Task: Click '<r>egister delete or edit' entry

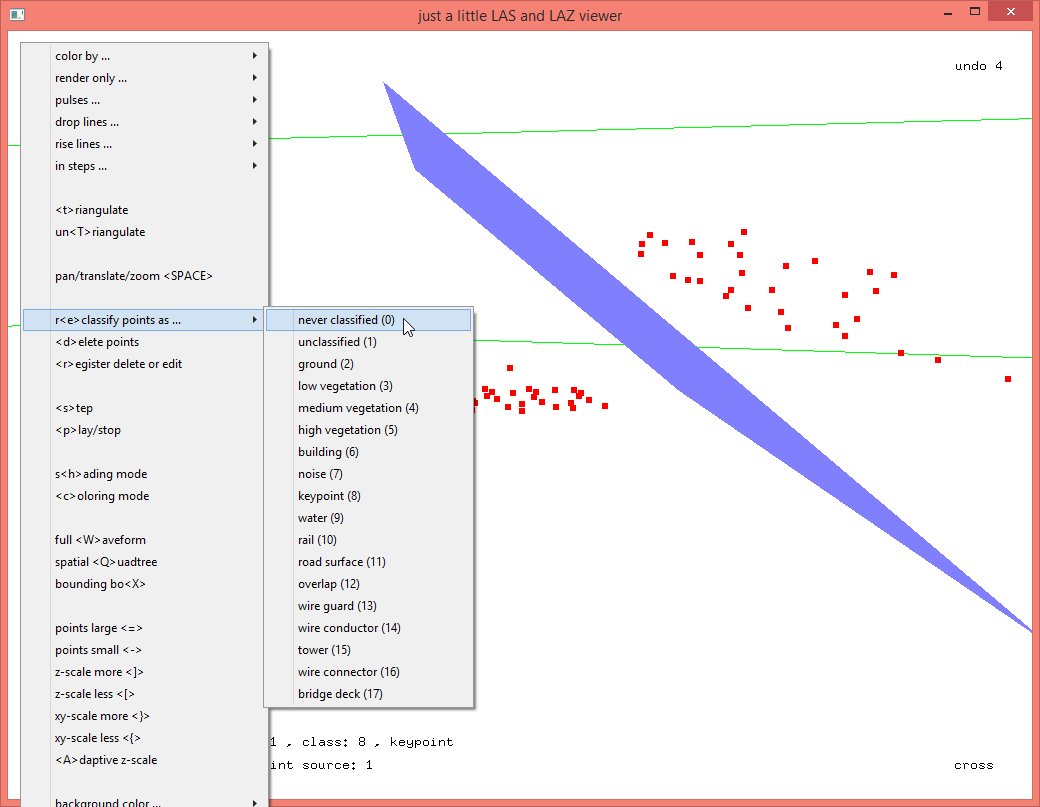Action: coord(118,364)
